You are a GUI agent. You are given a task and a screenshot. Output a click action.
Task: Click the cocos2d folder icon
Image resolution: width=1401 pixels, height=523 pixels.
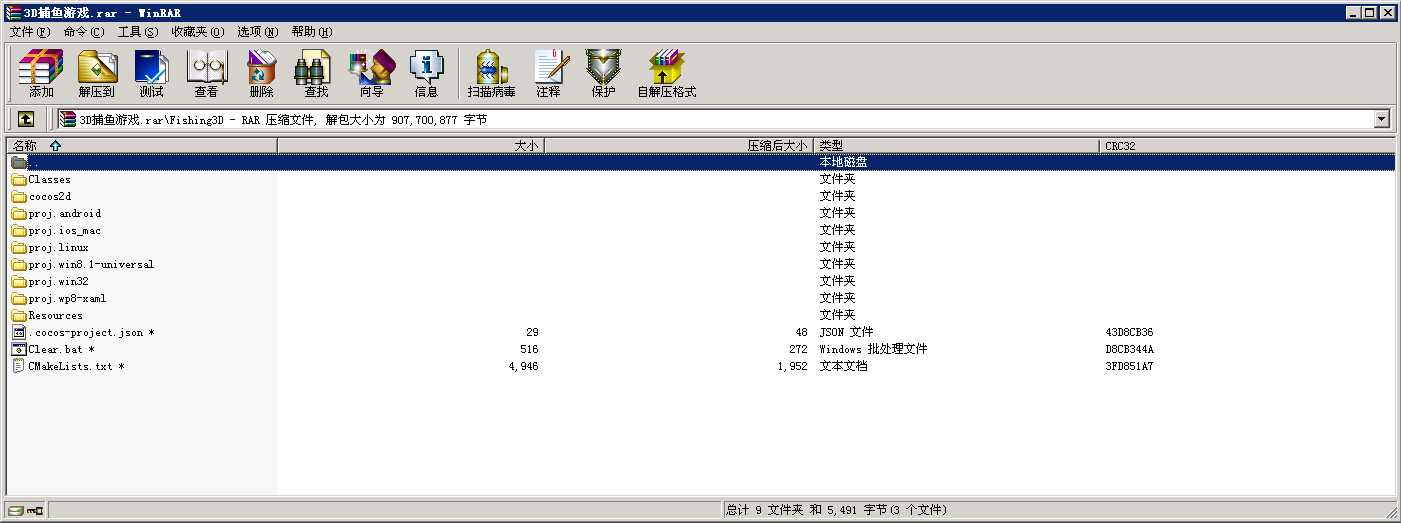[19, 196]
